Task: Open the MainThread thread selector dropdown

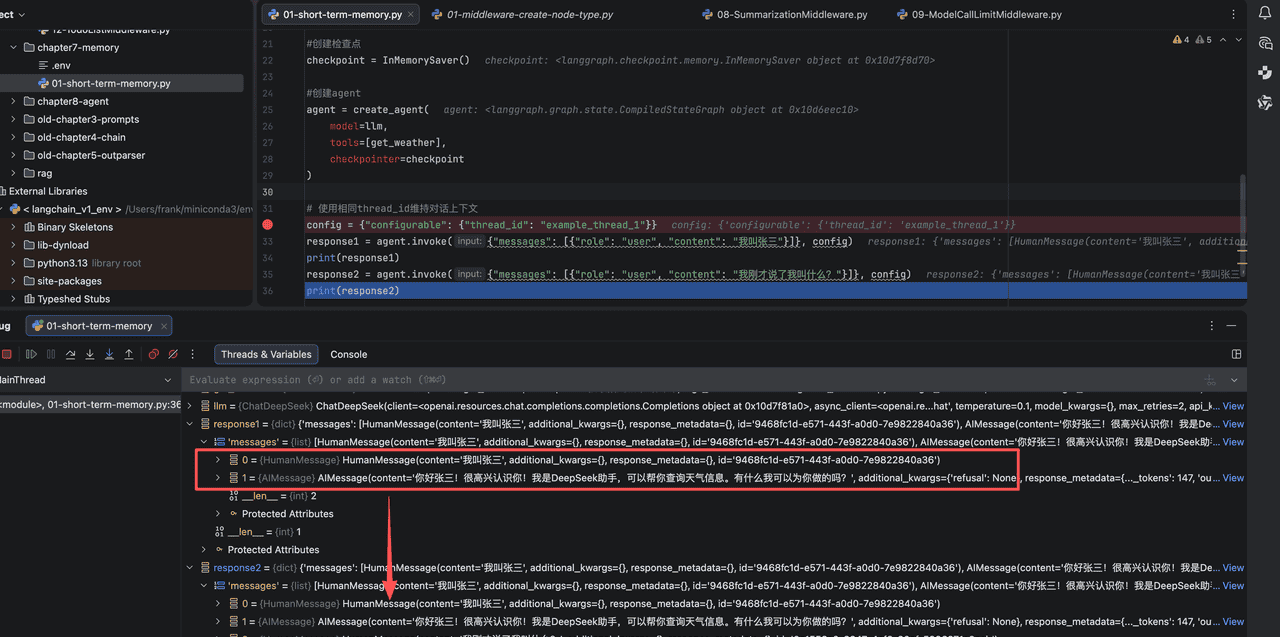Action: point(170,380)
